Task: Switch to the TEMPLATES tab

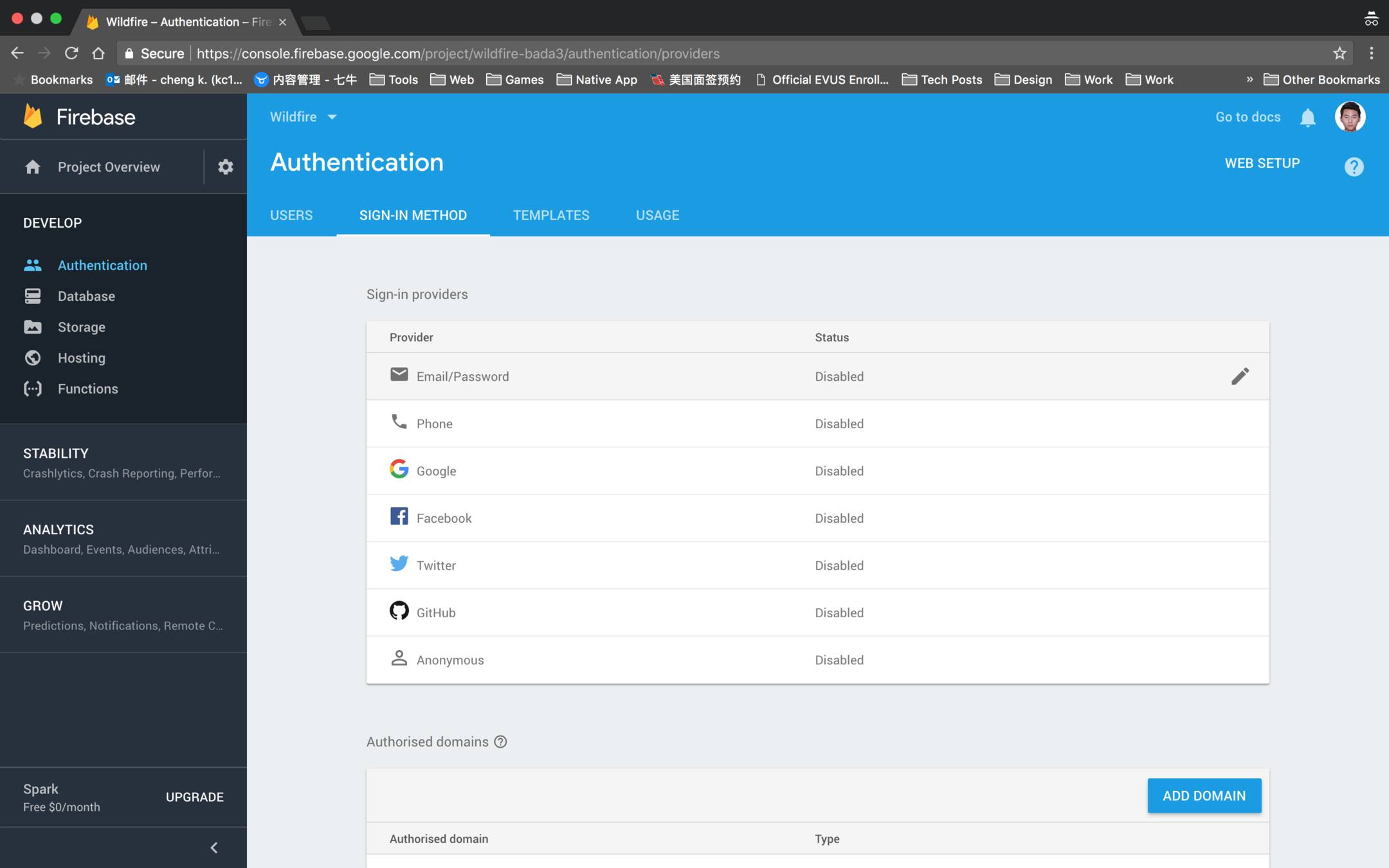Action: 551,215
